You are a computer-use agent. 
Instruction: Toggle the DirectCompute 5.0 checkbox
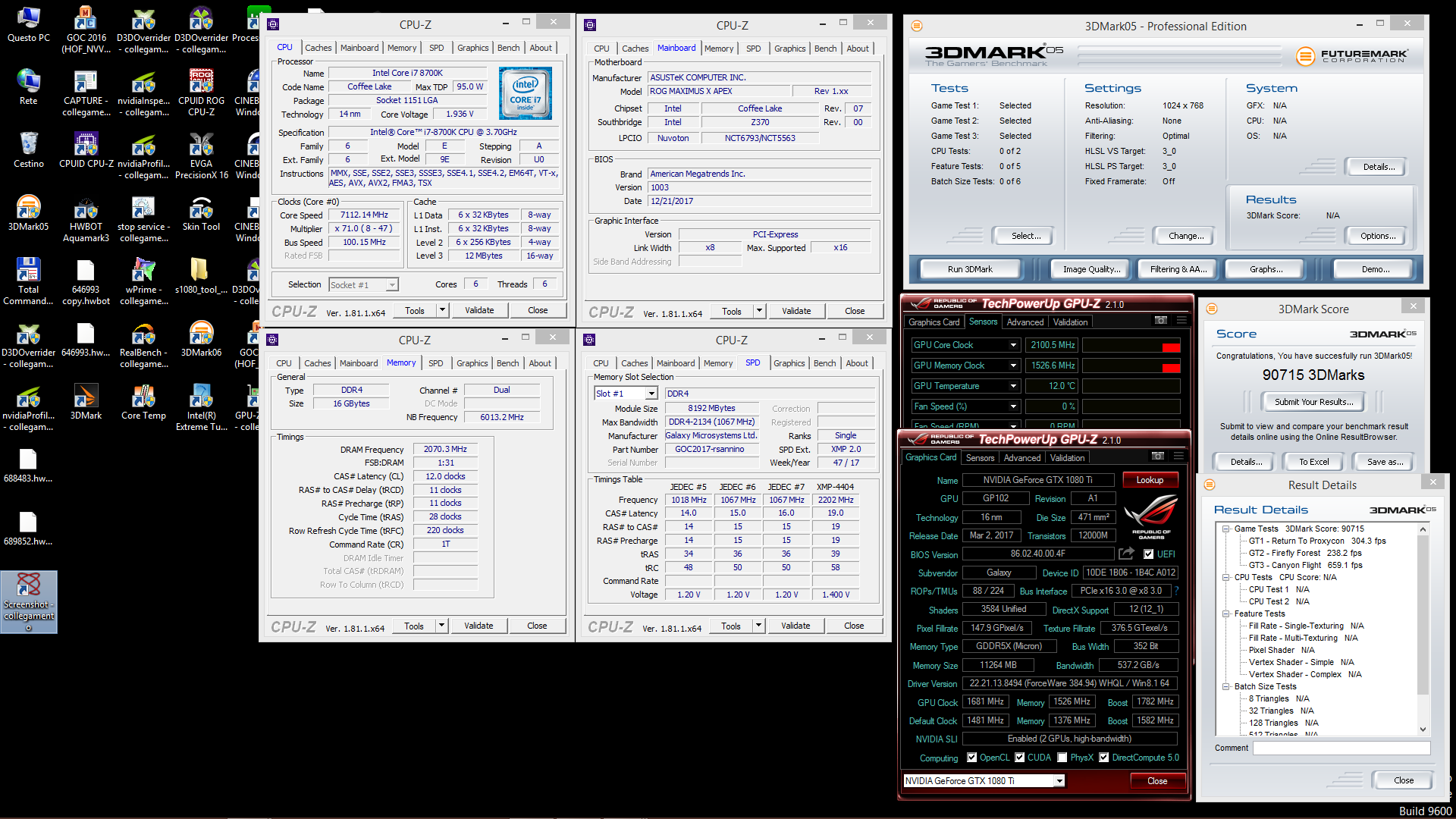(1104, 758)
